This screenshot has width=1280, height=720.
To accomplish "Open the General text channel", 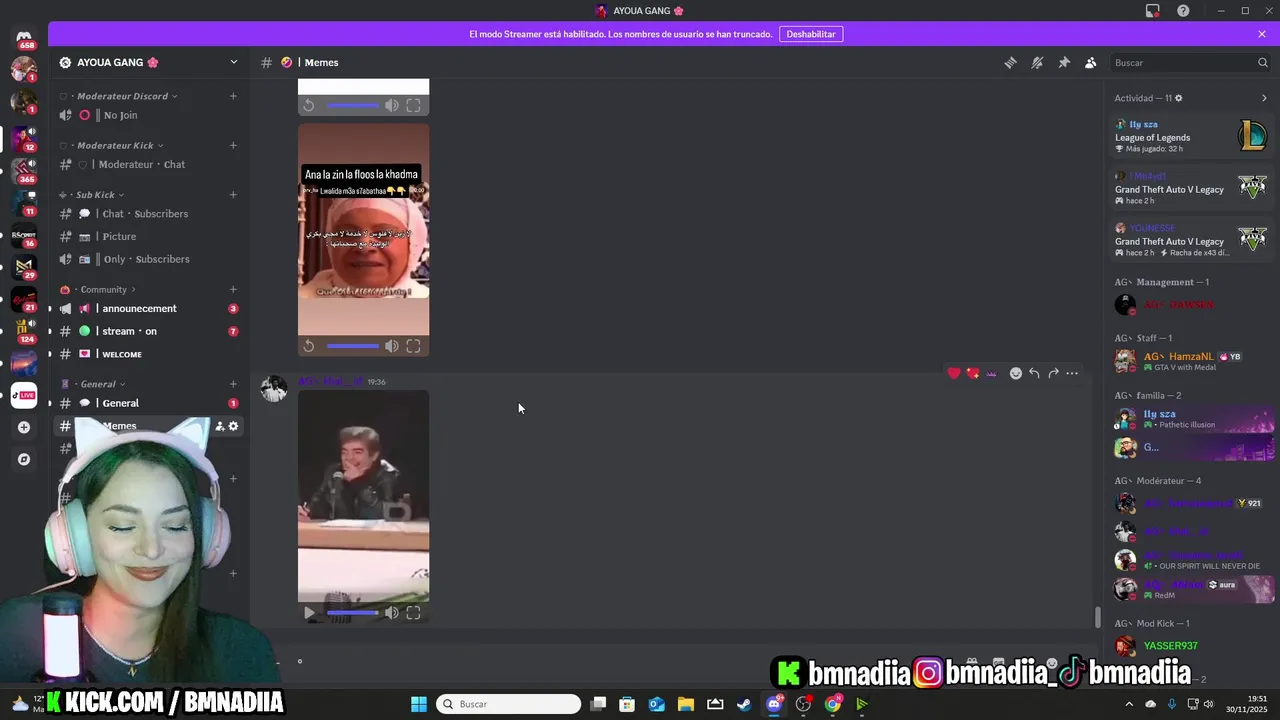I will pyautogui.click(x=148, y=403).
